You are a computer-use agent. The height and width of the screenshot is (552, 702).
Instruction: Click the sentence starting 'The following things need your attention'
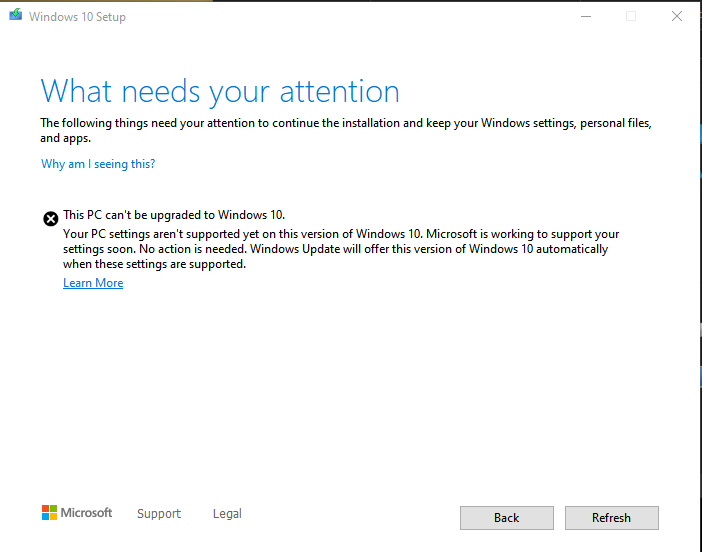click(x=346, y=130)
